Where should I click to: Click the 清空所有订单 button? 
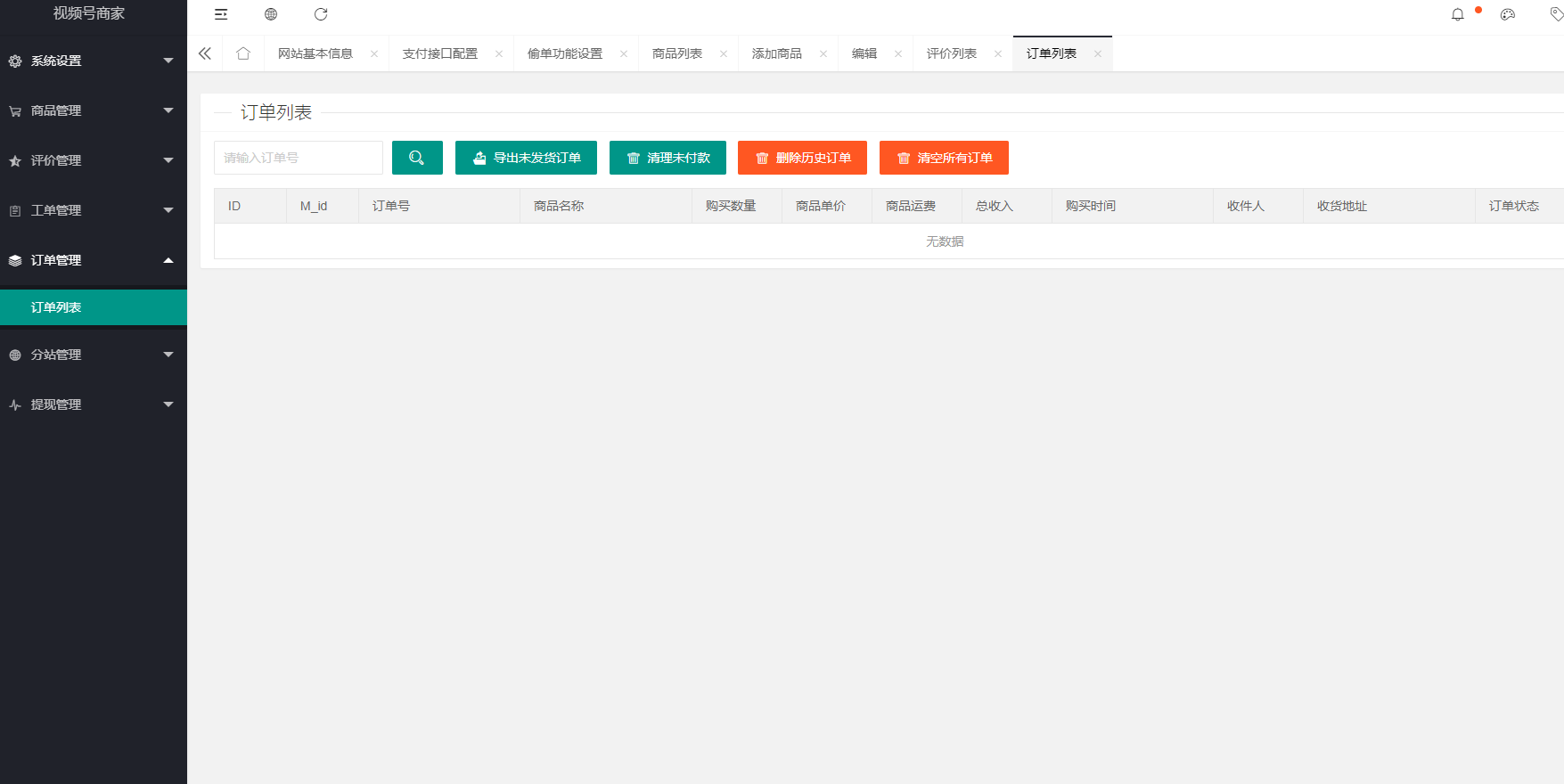(x=944, y=158)
